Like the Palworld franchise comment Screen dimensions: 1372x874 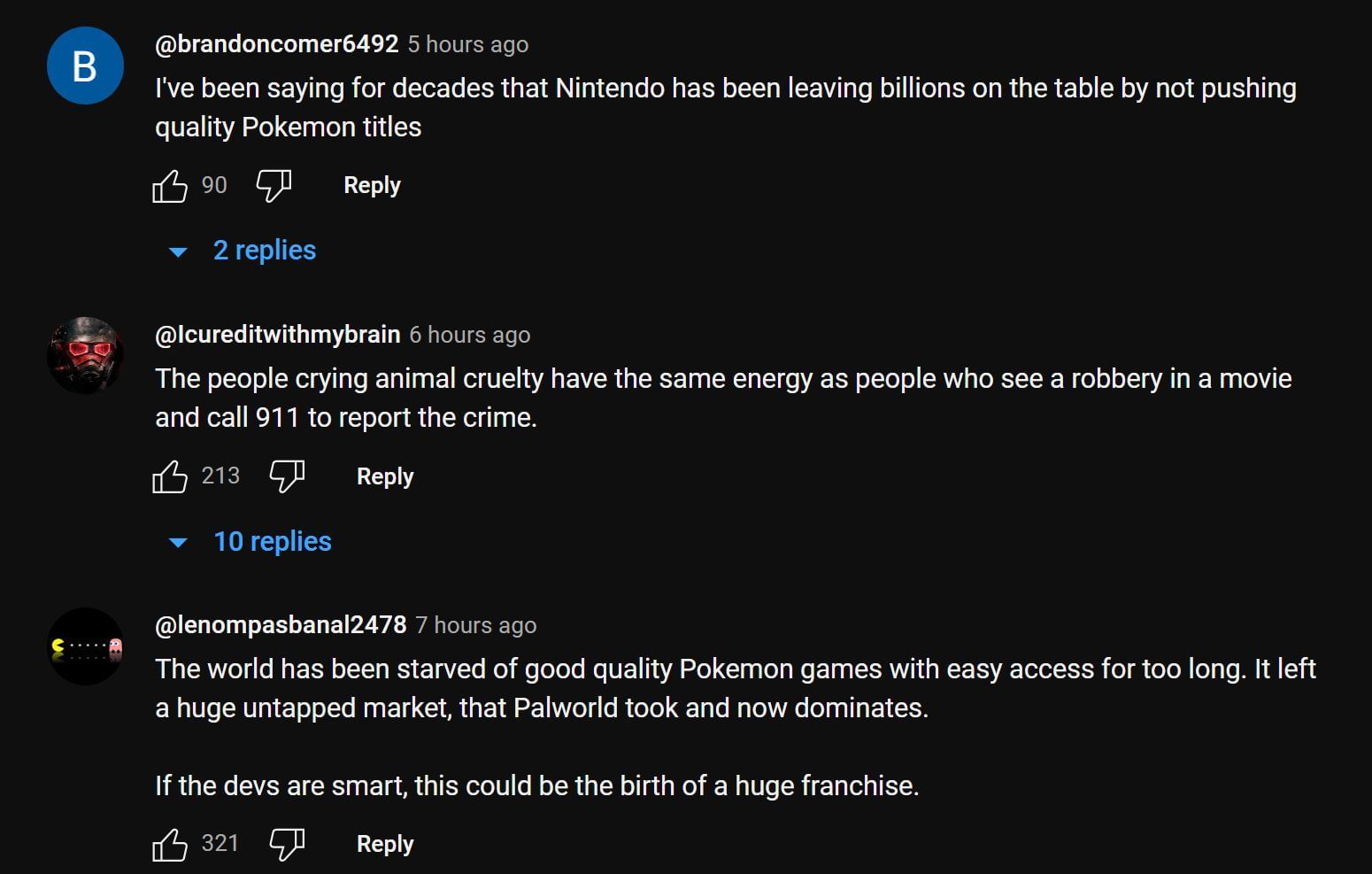[170, 845]
